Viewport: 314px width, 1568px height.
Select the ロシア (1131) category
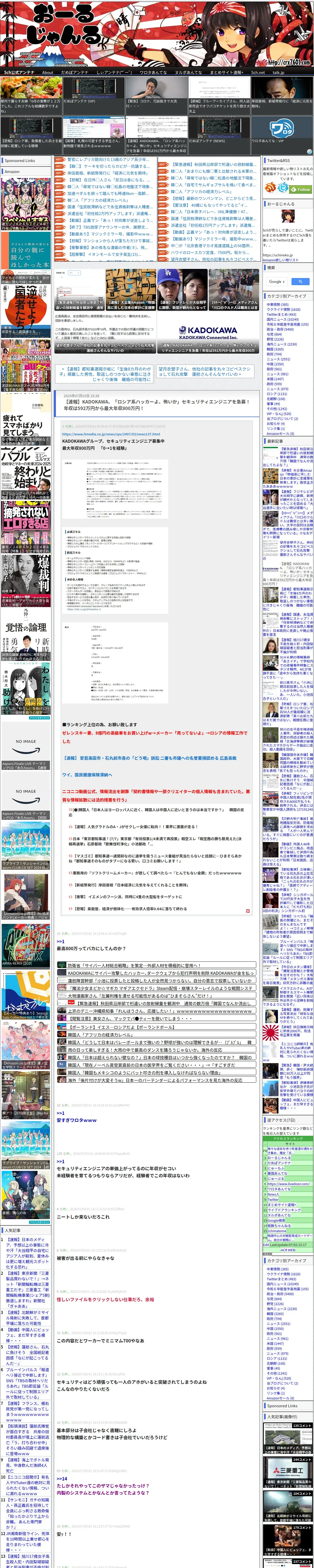[276, 394]
